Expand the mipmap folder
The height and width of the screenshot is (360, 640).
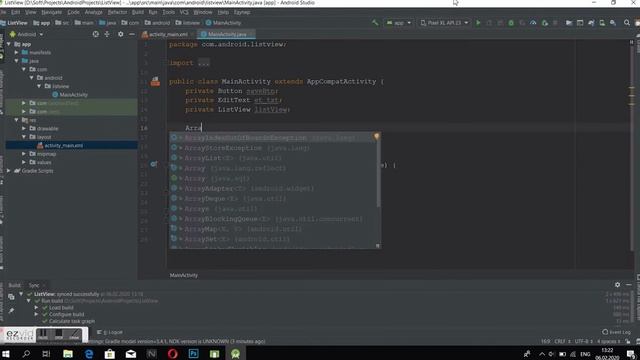point(24,154)
